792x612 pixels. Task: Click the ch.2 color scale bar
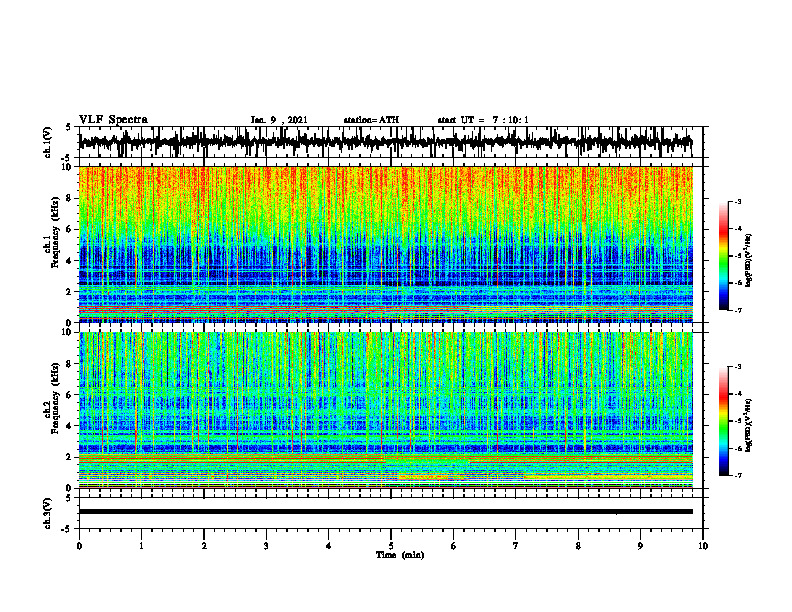point(723,421)
